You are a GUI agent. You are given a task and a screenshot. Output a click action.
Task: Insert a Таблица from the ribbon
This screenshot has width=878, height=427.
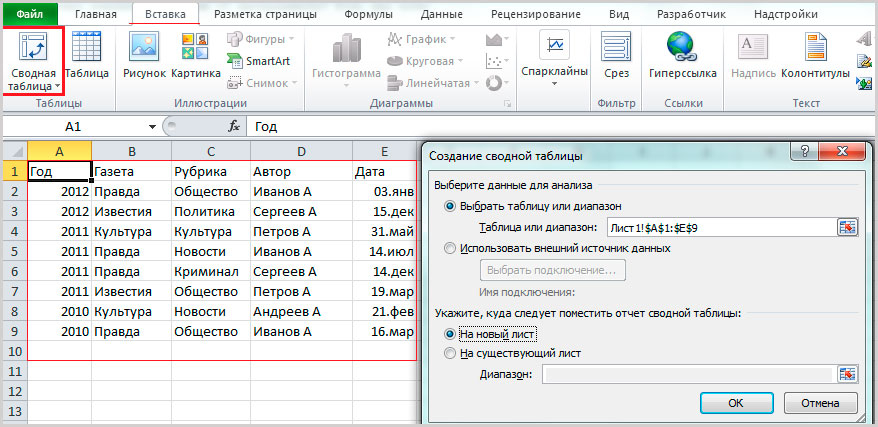point(87,46)
